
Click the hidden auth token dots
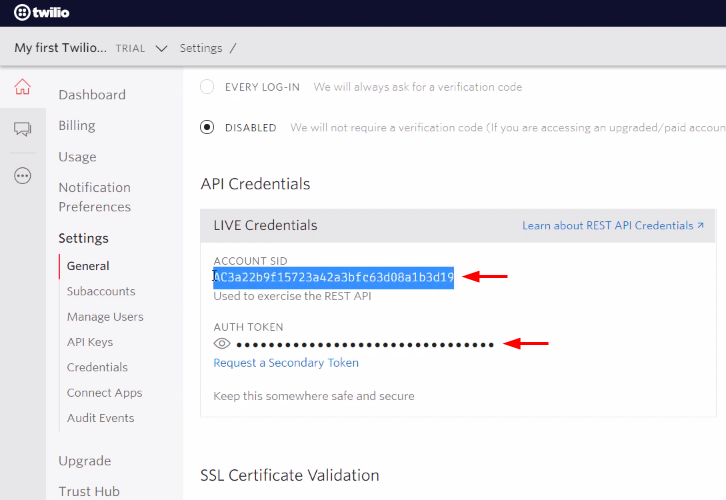pyautogui.click(x=365, y=344)
